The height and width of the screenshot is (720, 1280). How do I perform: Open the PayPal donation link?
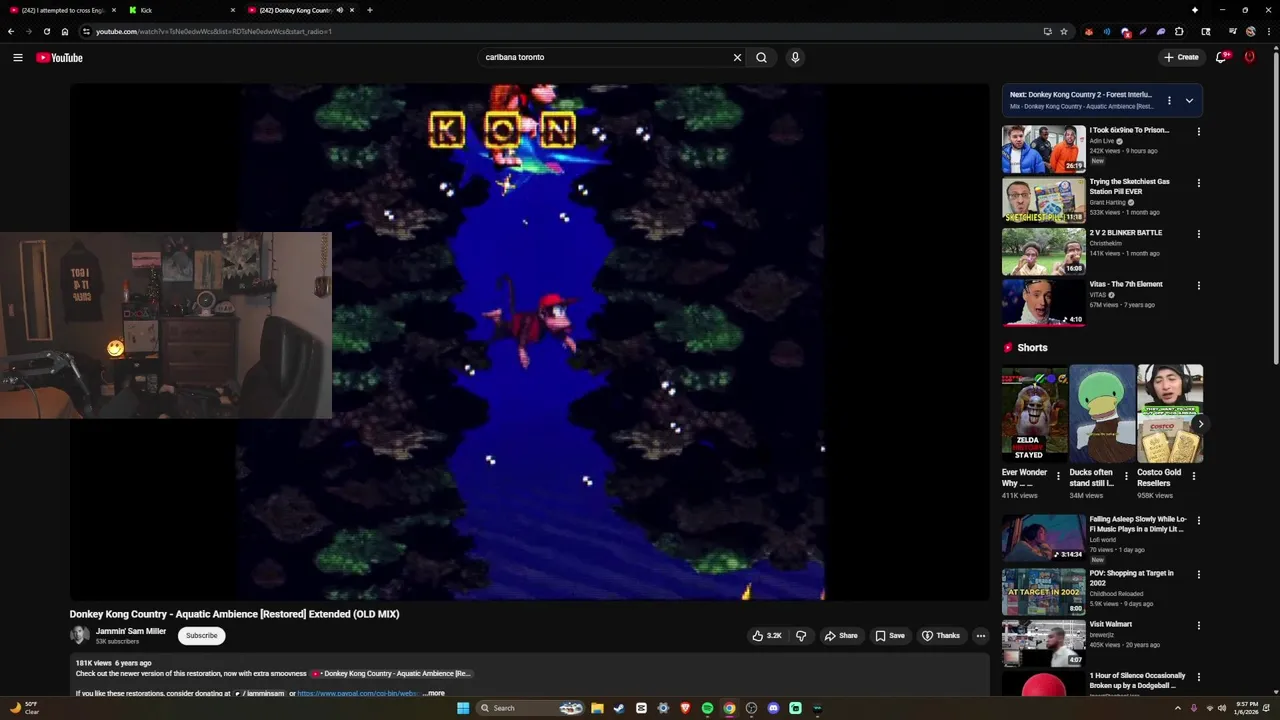[357, 693]
